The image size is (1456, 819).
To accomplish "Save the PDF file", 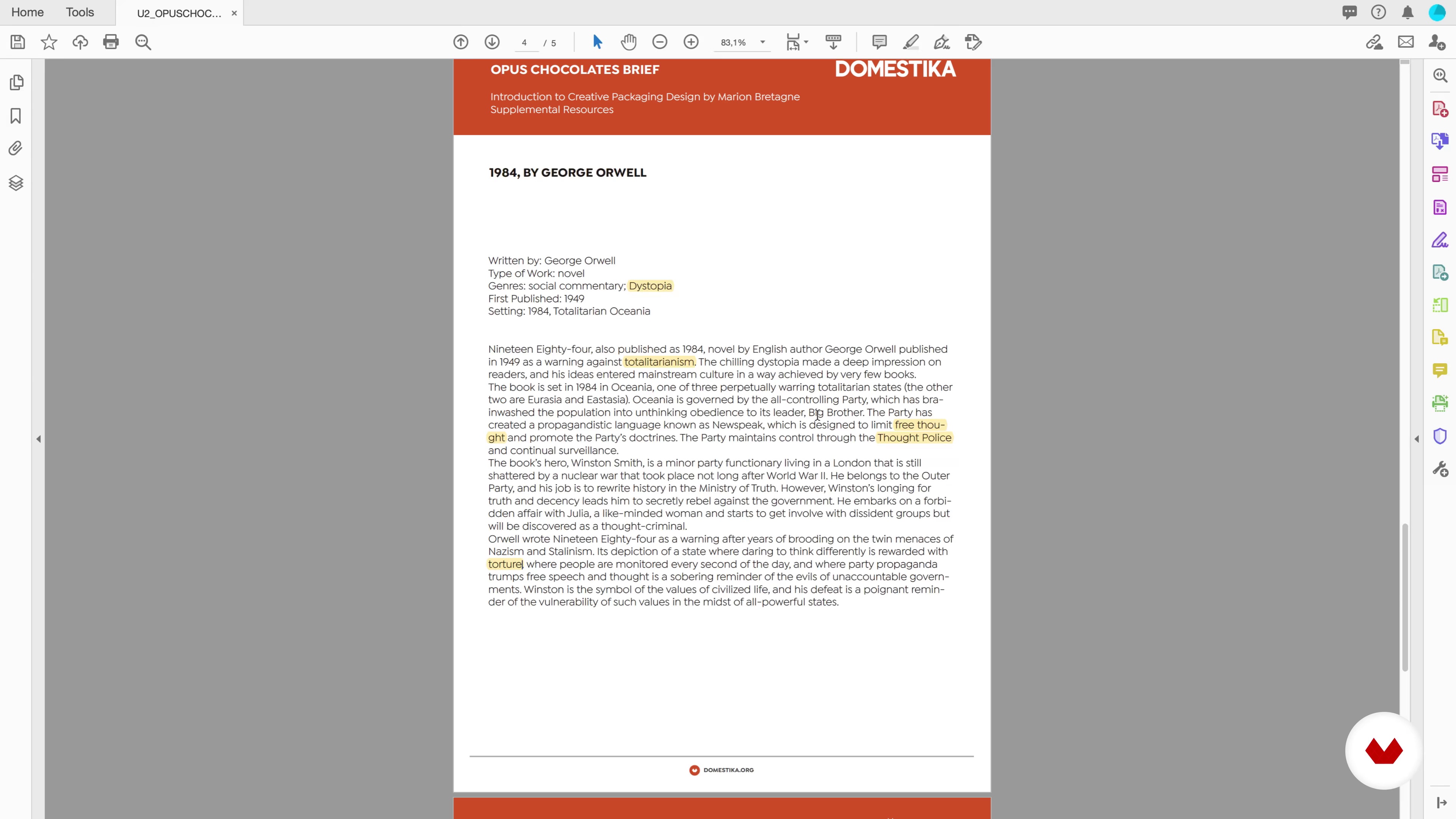I will (17, 42).
